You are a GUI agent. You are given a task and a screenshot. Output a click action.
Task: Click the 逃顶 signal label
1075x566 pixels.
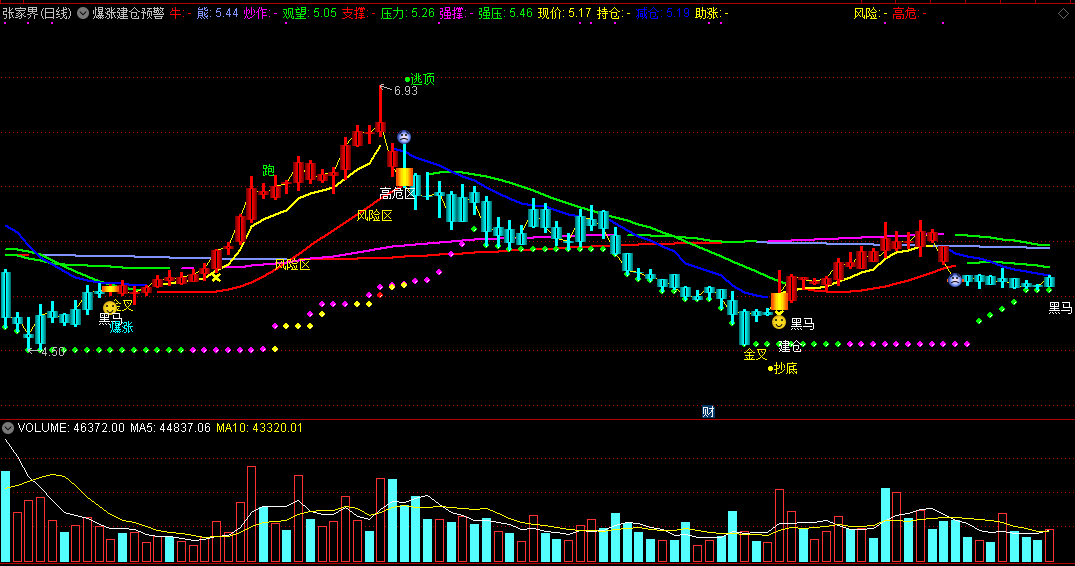422,79
